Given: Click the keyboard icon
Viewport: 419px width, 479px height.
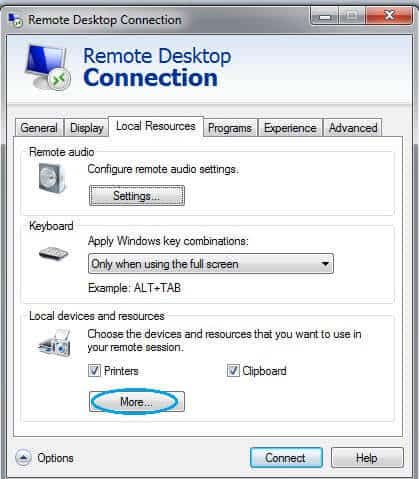Looking at the screenshot, I should [53, 254].
